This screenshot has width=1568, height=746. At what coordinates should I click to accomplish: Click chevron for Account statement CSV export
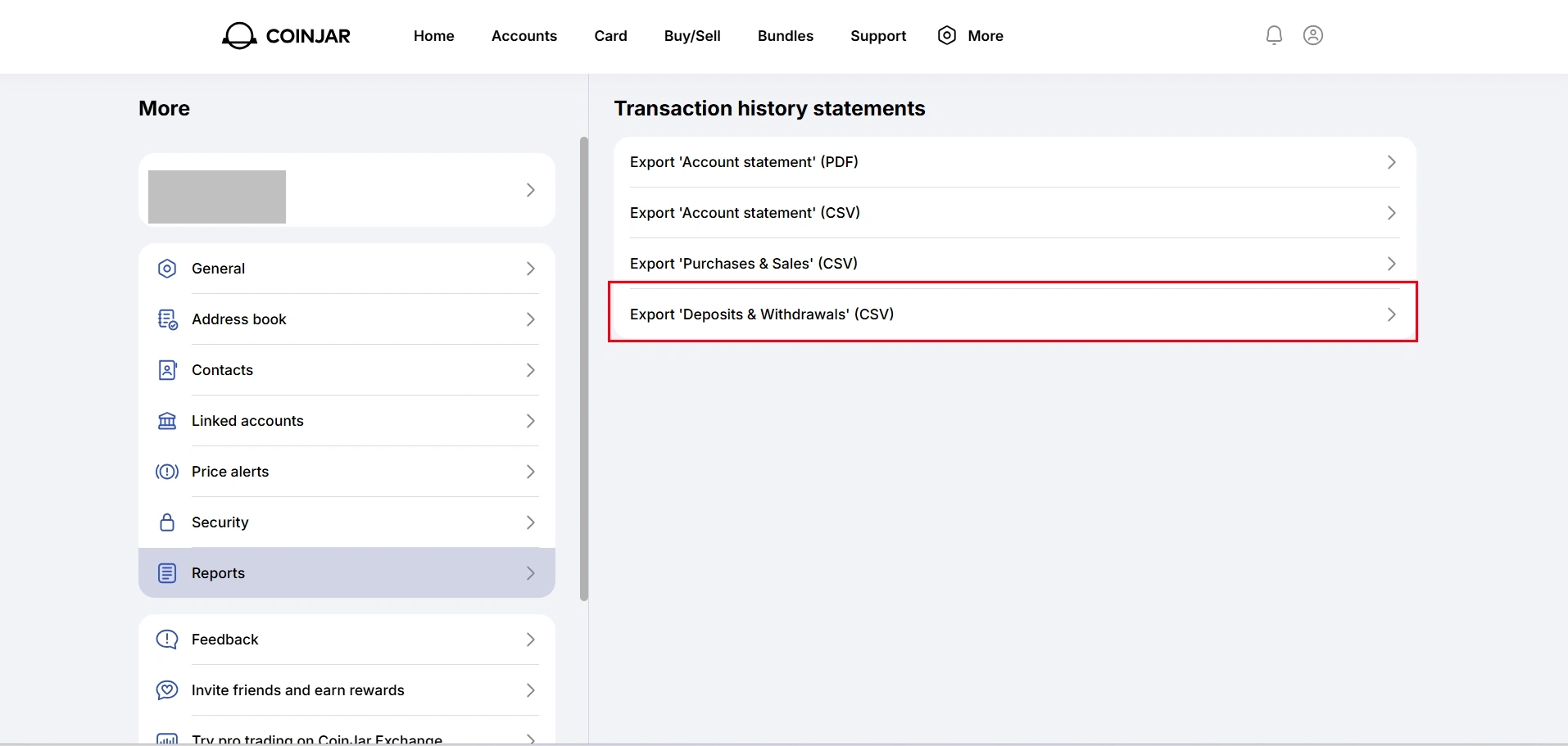pyautogui.click(x=1392, y=213)
